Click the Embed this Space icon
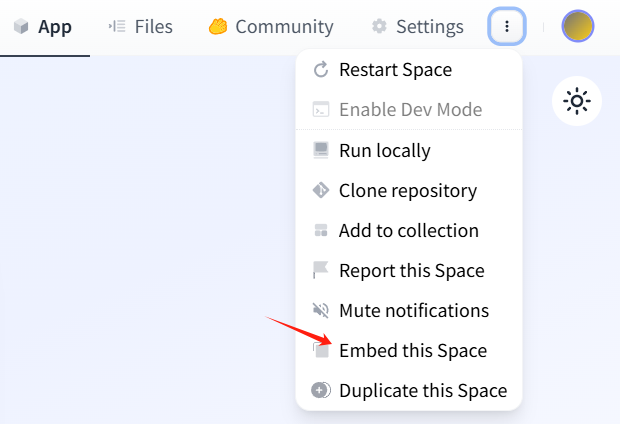The image size is (620, 424). [x=321, y=350]
